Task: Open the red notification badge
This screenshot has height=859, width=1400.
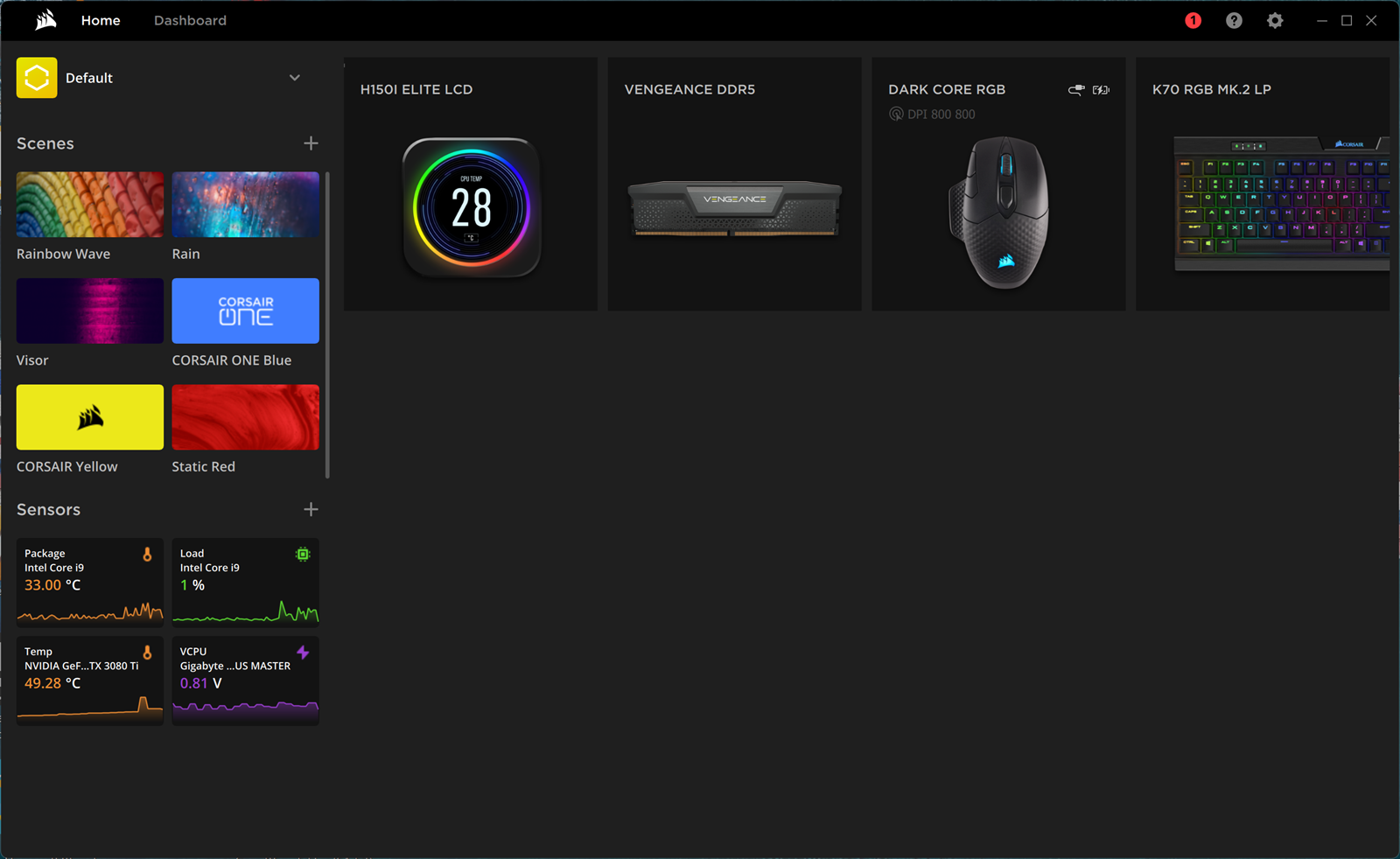Action: (x=1193, y=20)
